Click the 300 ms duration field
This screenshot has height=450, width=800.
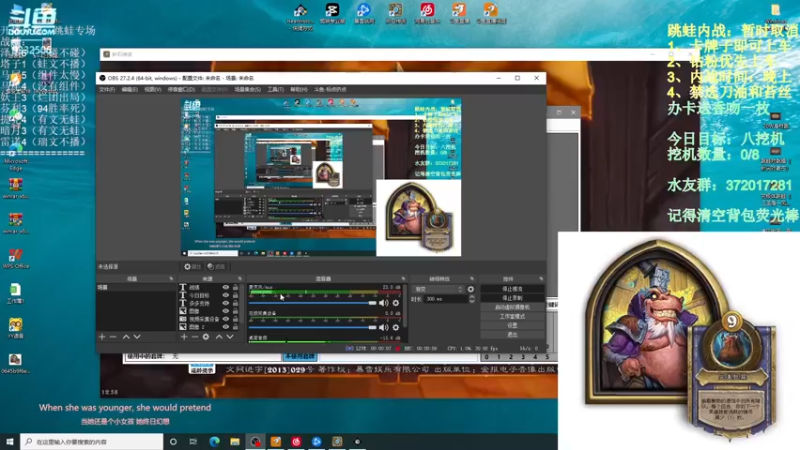coord(446,299)
